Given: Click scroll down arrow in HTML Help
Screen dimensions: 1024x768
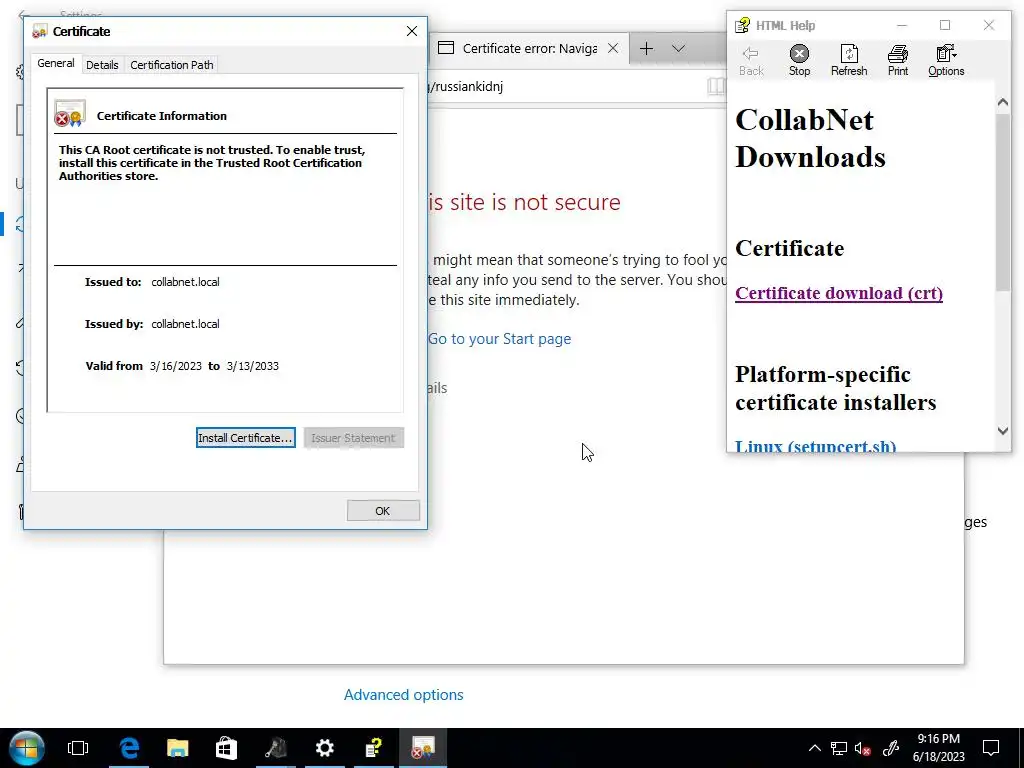Looking at the screenshot, I should click(1002, 430).
